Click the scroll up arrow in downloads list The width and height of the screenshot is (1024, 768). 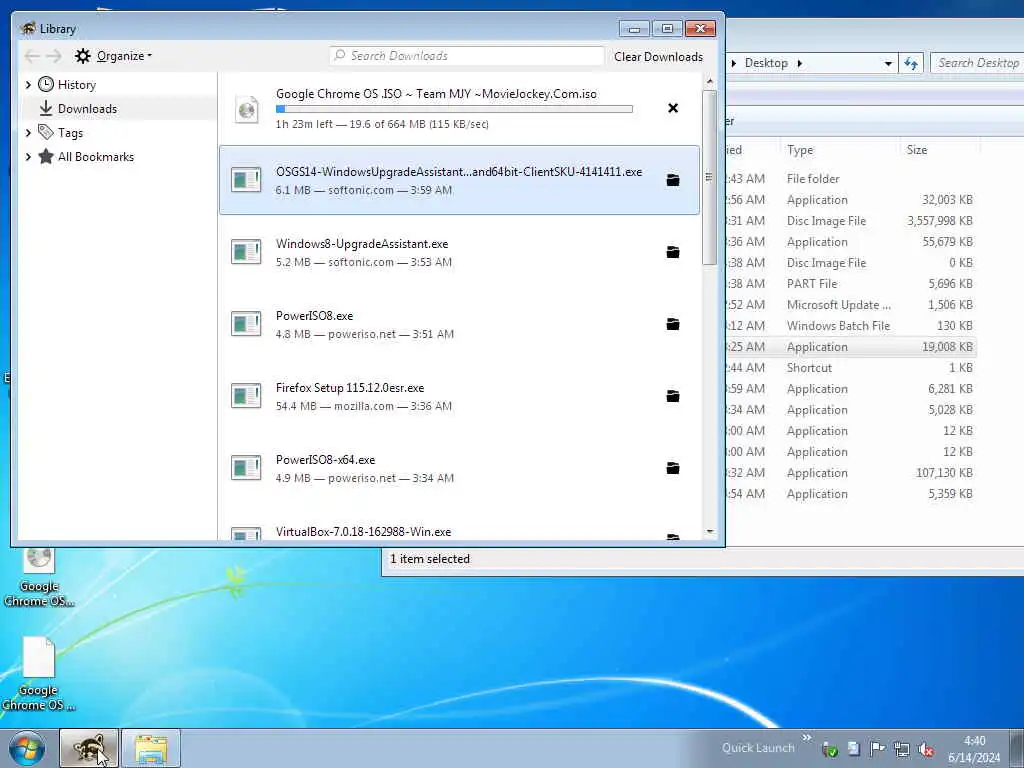coord(710,82)
